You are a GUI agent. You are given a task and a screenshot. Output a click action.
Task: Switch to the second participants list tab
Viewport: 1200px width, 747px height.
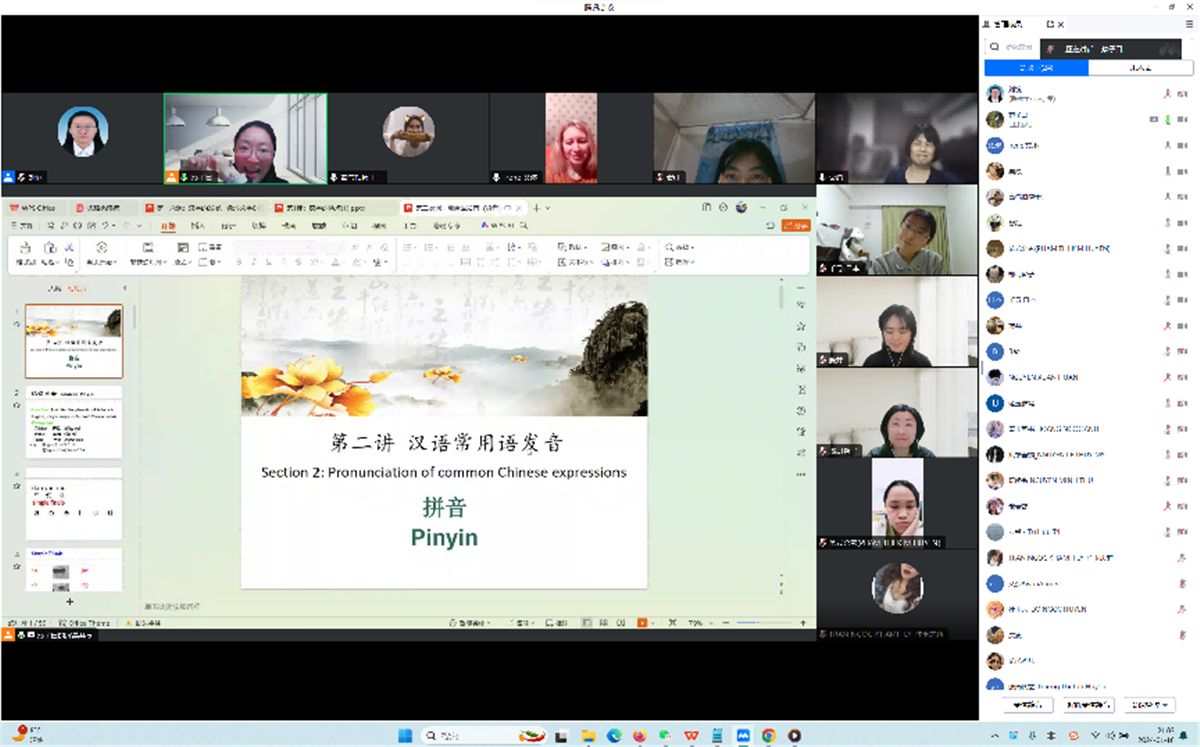click(1140, 68)
